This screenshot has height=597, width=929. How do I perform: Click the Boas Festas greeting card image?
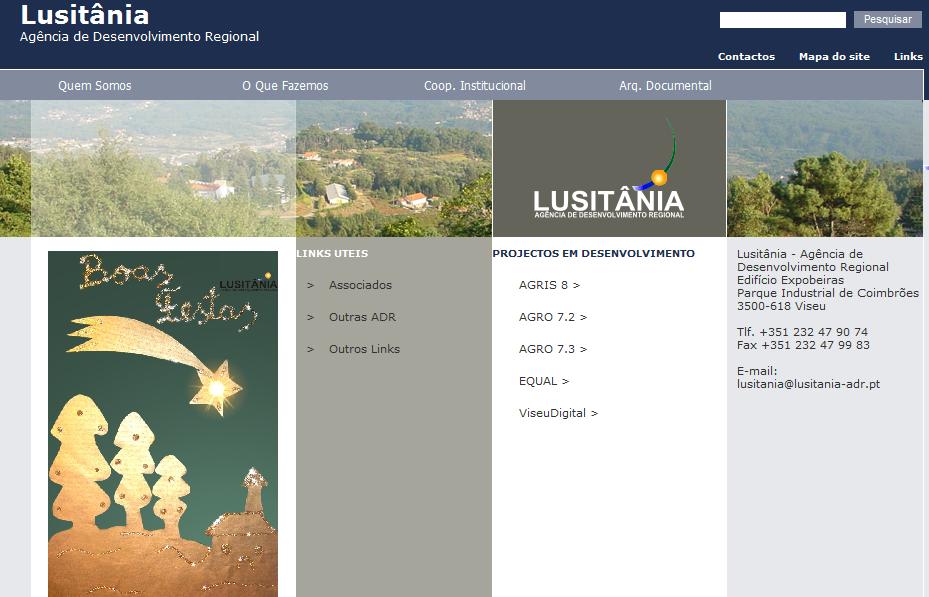point(163,423)
